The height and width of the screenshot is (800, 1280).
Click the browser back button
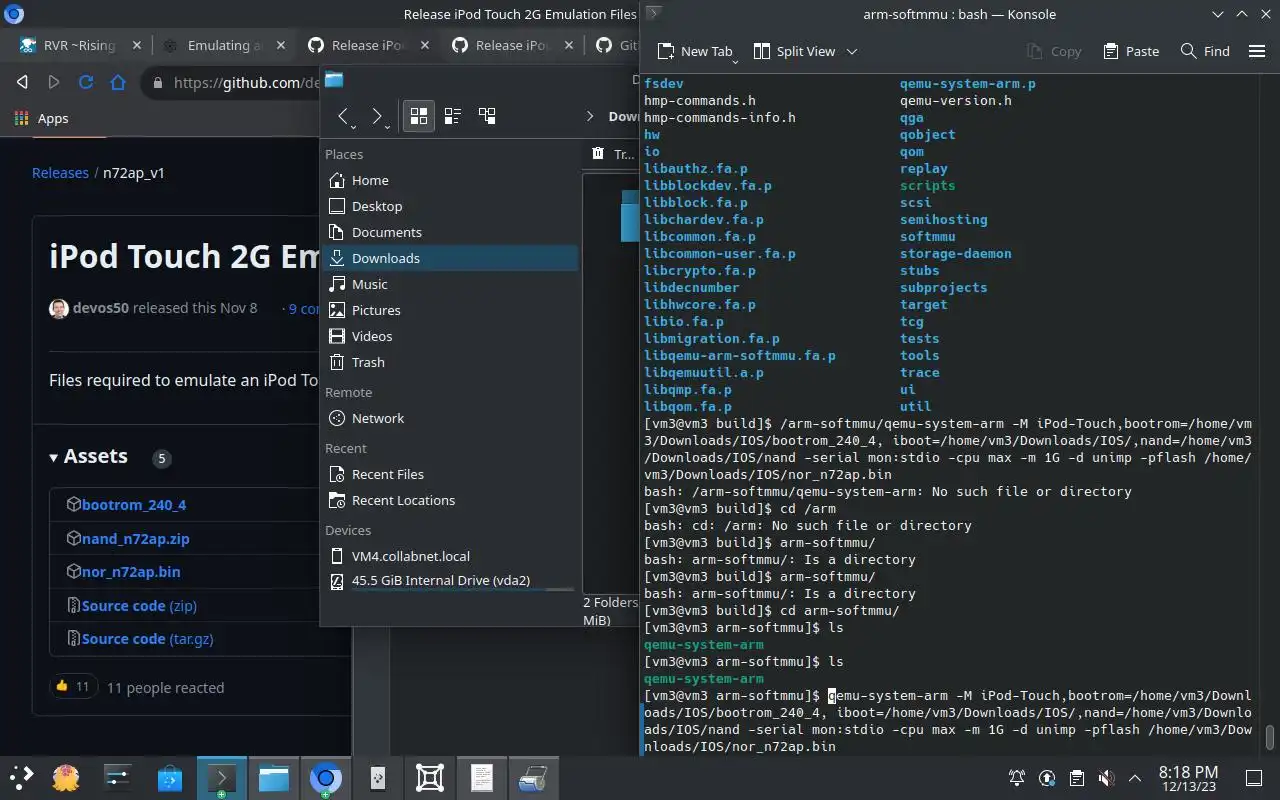[22, 83]
